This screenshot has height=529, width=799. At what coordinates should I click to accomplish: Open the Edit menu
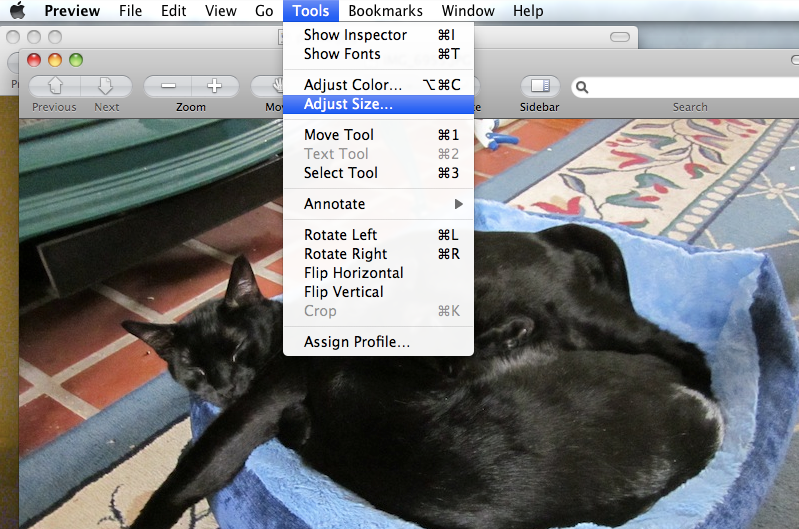pos(173,11)
